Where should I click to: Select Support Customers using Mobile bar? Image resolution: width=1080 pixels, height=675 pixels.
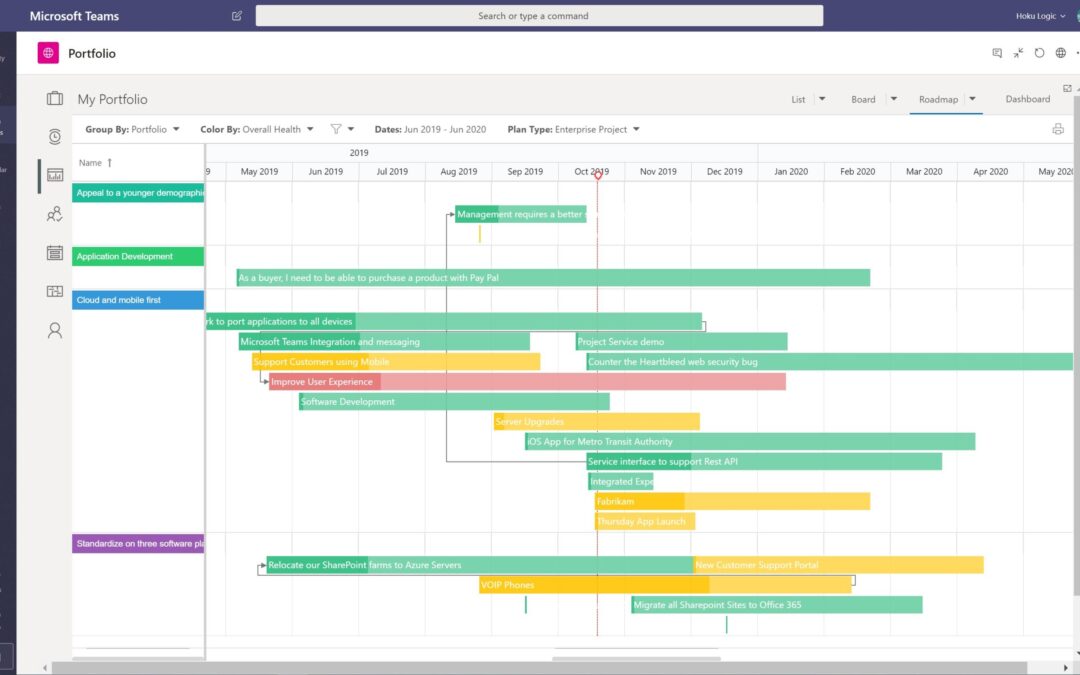coord(396,361)
